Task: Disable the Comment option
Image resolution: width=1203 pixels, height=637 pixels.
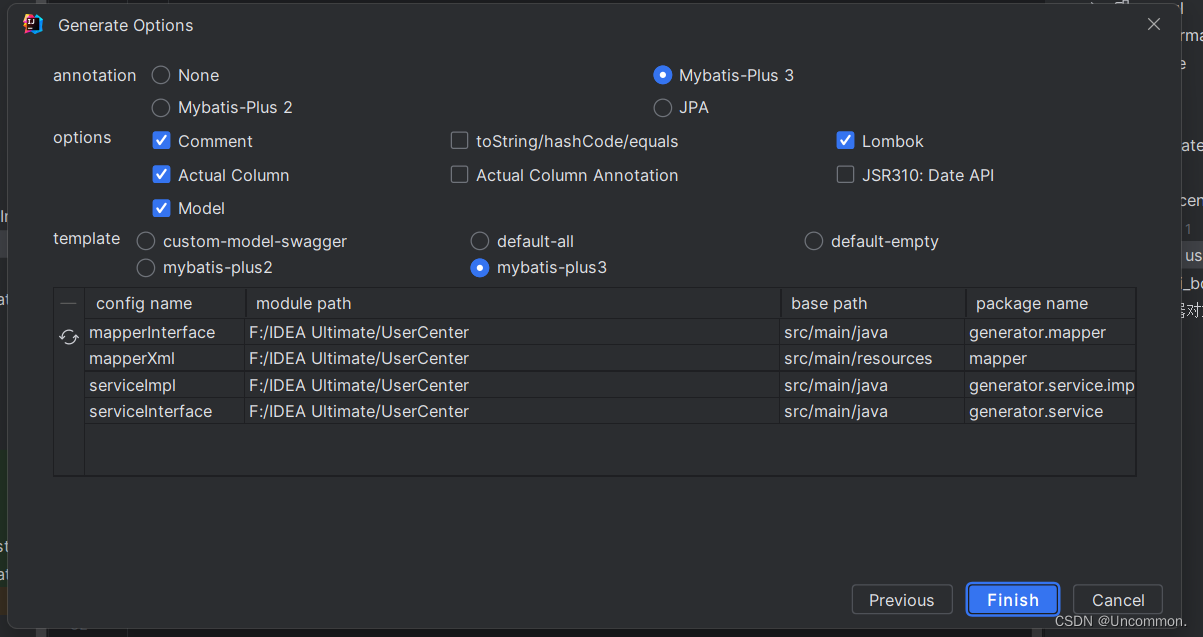Action: [x=161, y=141]
